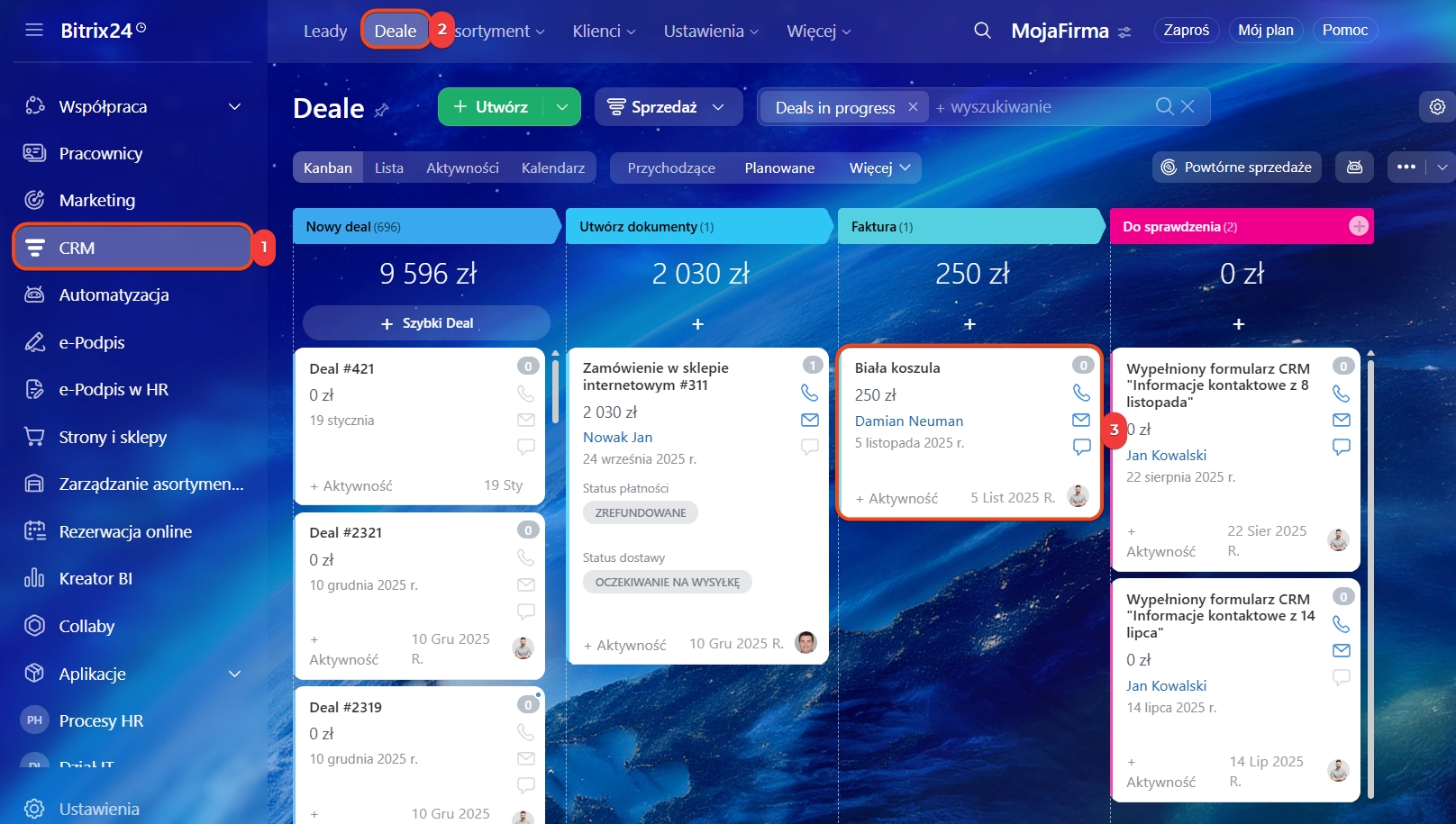
Task: Click the Szybki Deal button
Action: tap(426, 323)
